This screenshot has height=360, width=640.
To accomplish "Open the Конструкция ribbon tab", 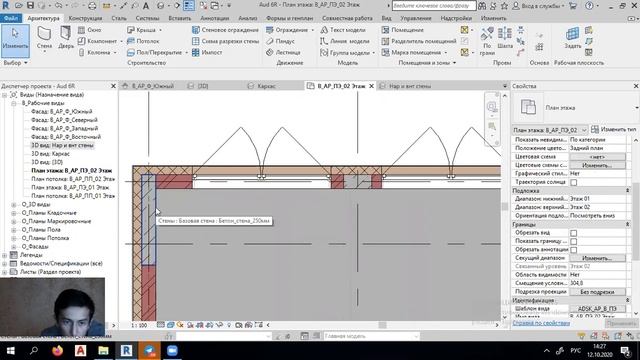I will point(85,18).
